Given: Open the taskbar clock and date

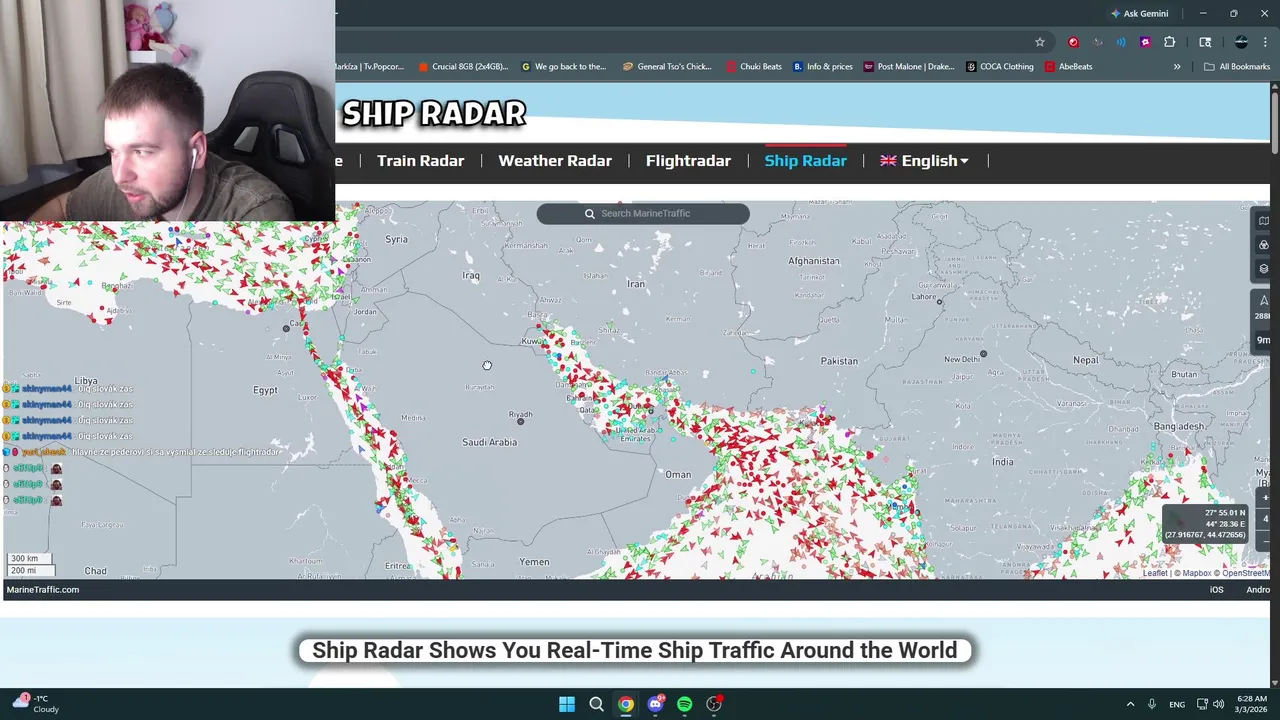Looking at the screenshot, I should [x=1252, y=704].
